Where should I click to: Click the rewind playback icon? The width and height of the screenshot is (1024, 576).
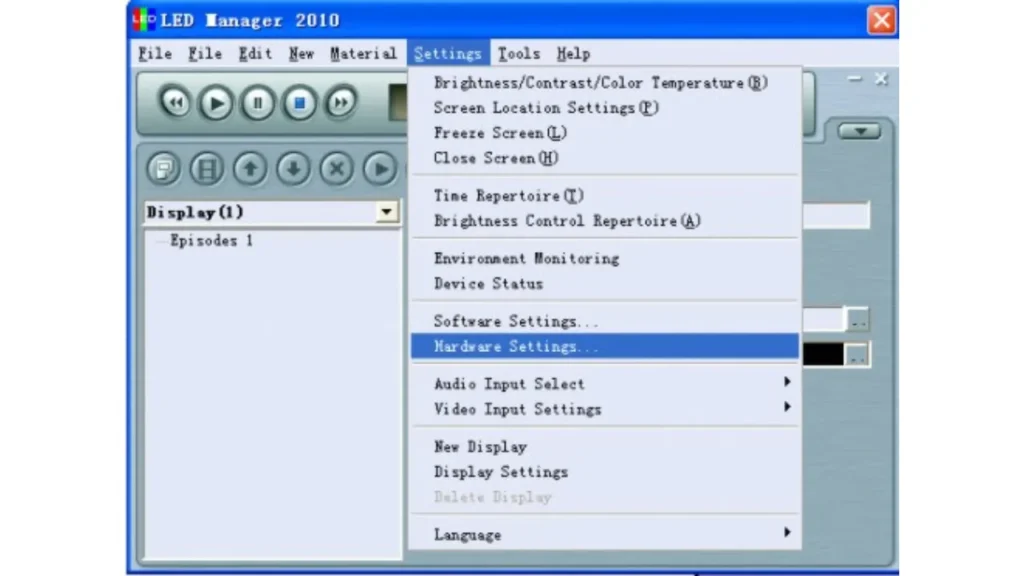coord(175,103)
